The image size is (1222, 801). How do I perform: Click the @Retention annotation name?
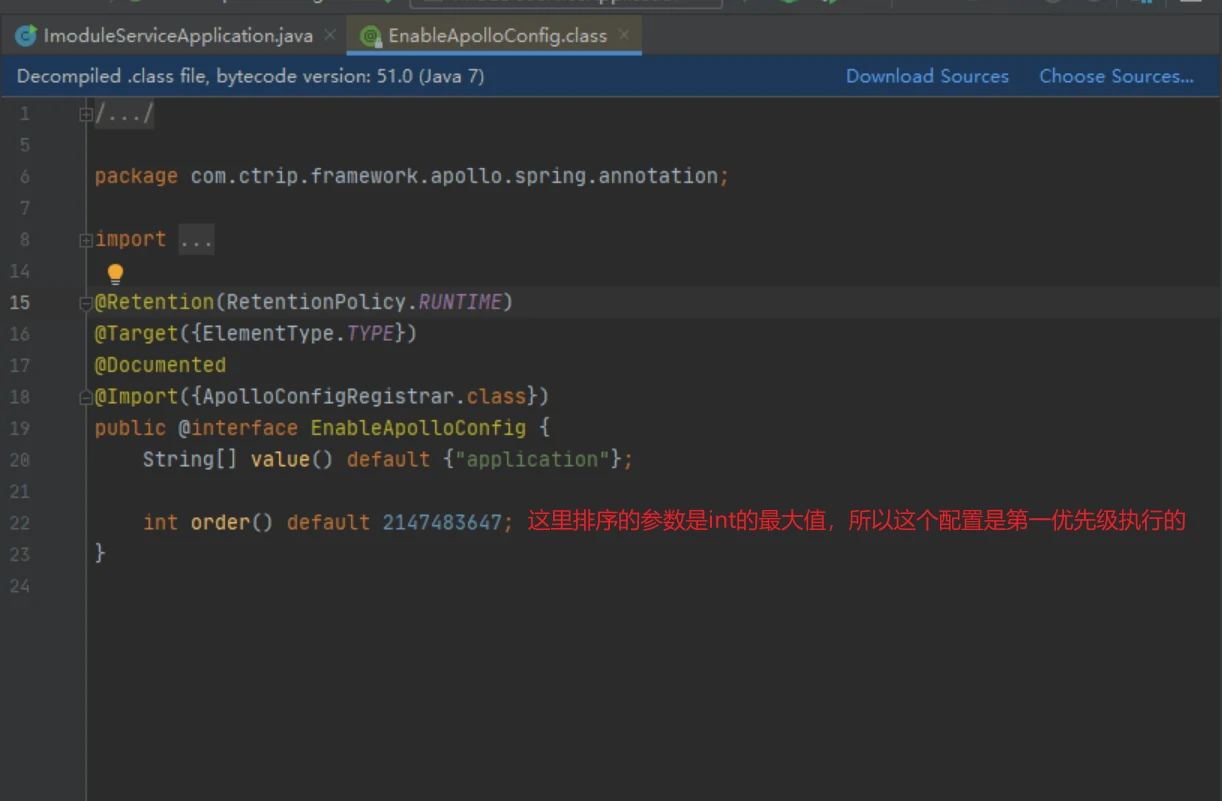[155, 302]
